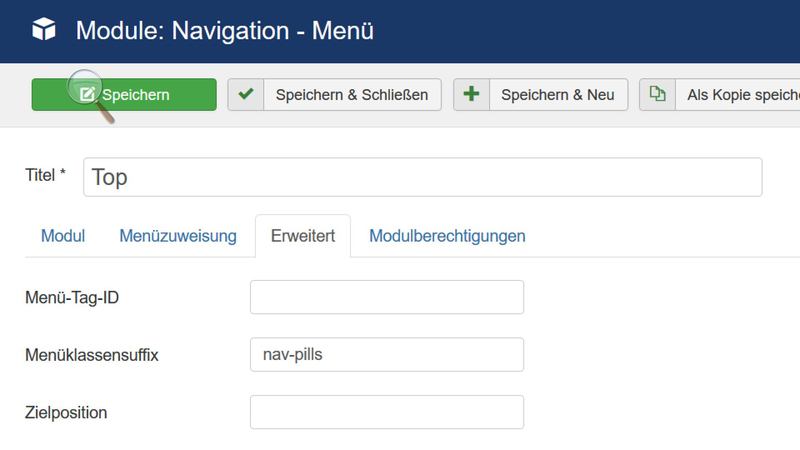Click into the Menü-Tag-ID input field
Viewport: 800px width, 450px height.
[x=386, y=297]
